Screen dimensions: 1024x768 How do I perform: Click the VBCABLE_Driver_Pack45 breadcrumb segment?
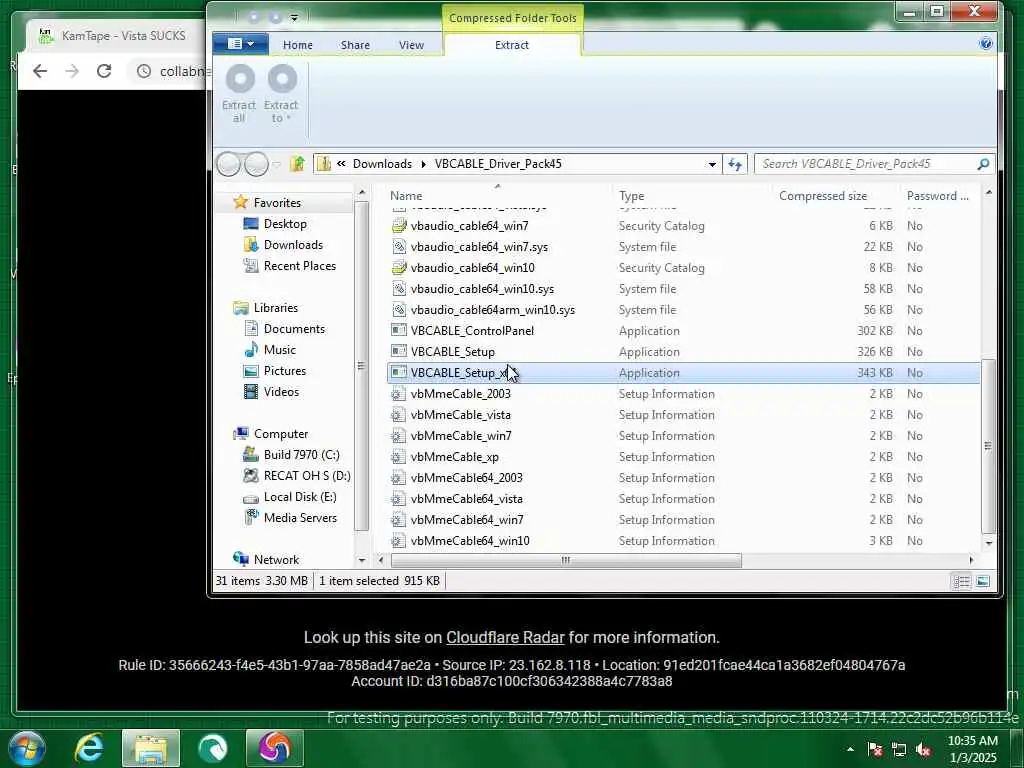pyautogui.click(x=498, y=164)
